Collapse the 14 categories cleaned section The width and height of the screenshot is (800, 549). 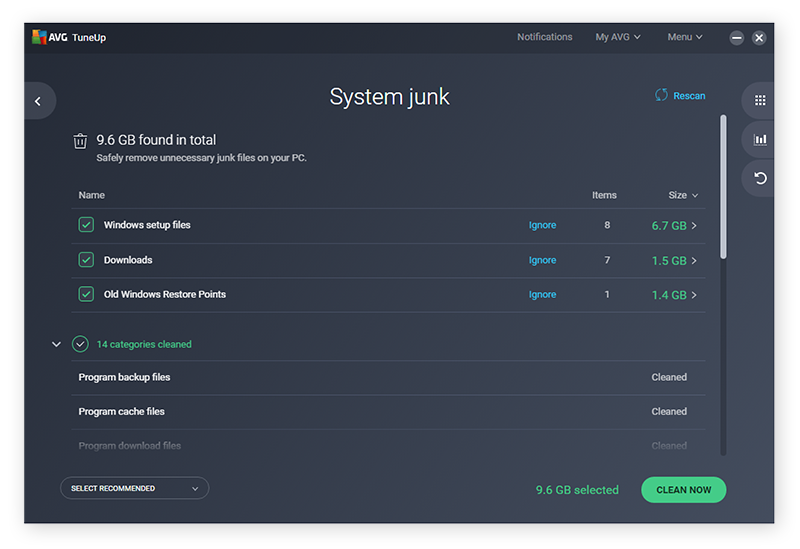click(56, 344)
